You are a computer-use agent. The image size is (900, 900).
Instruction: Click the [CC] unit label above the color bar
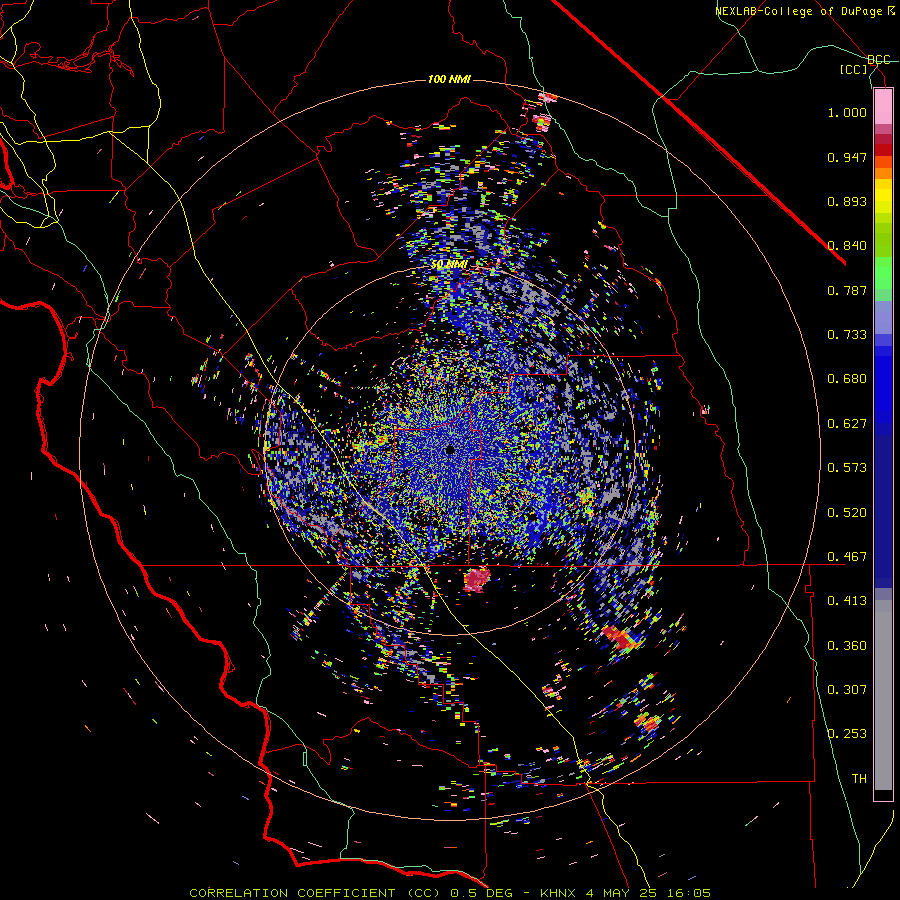[854, 70]
